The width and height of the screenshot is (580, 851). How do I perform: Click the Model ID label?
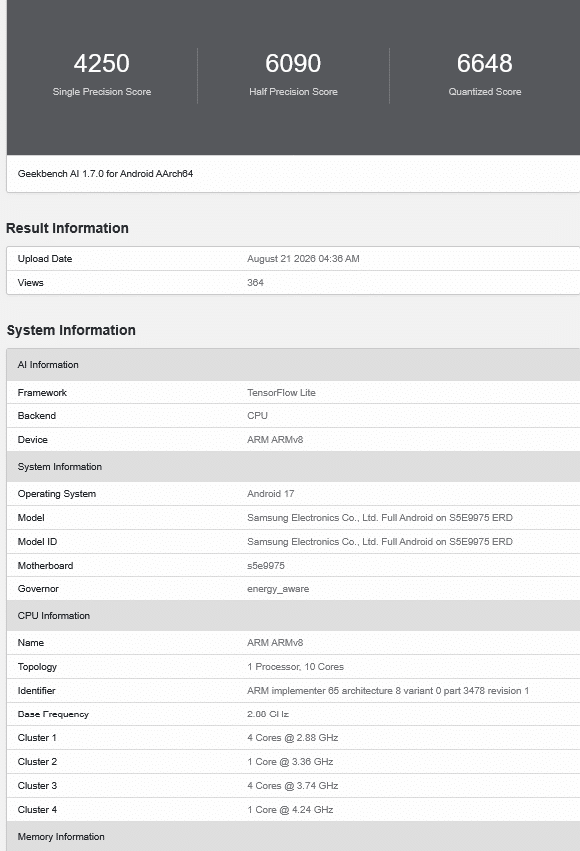point(37,542)
